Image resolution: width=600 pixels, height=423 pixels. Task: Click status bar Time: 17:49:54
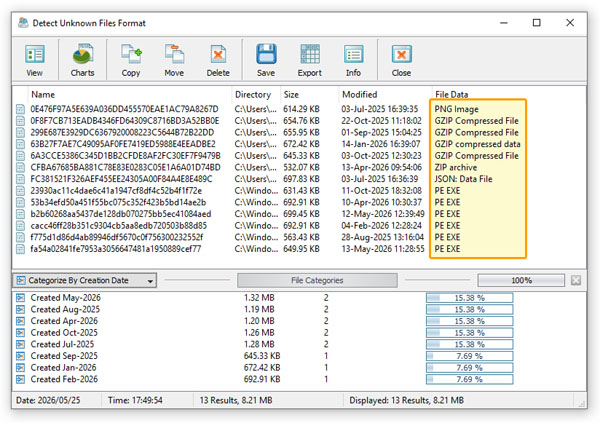135,401
